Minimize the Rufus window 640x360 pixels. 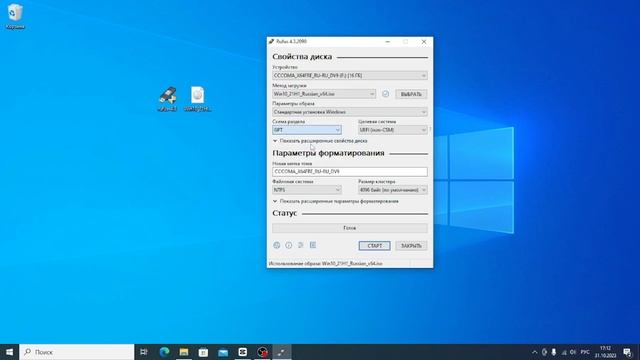pos(388,42)
